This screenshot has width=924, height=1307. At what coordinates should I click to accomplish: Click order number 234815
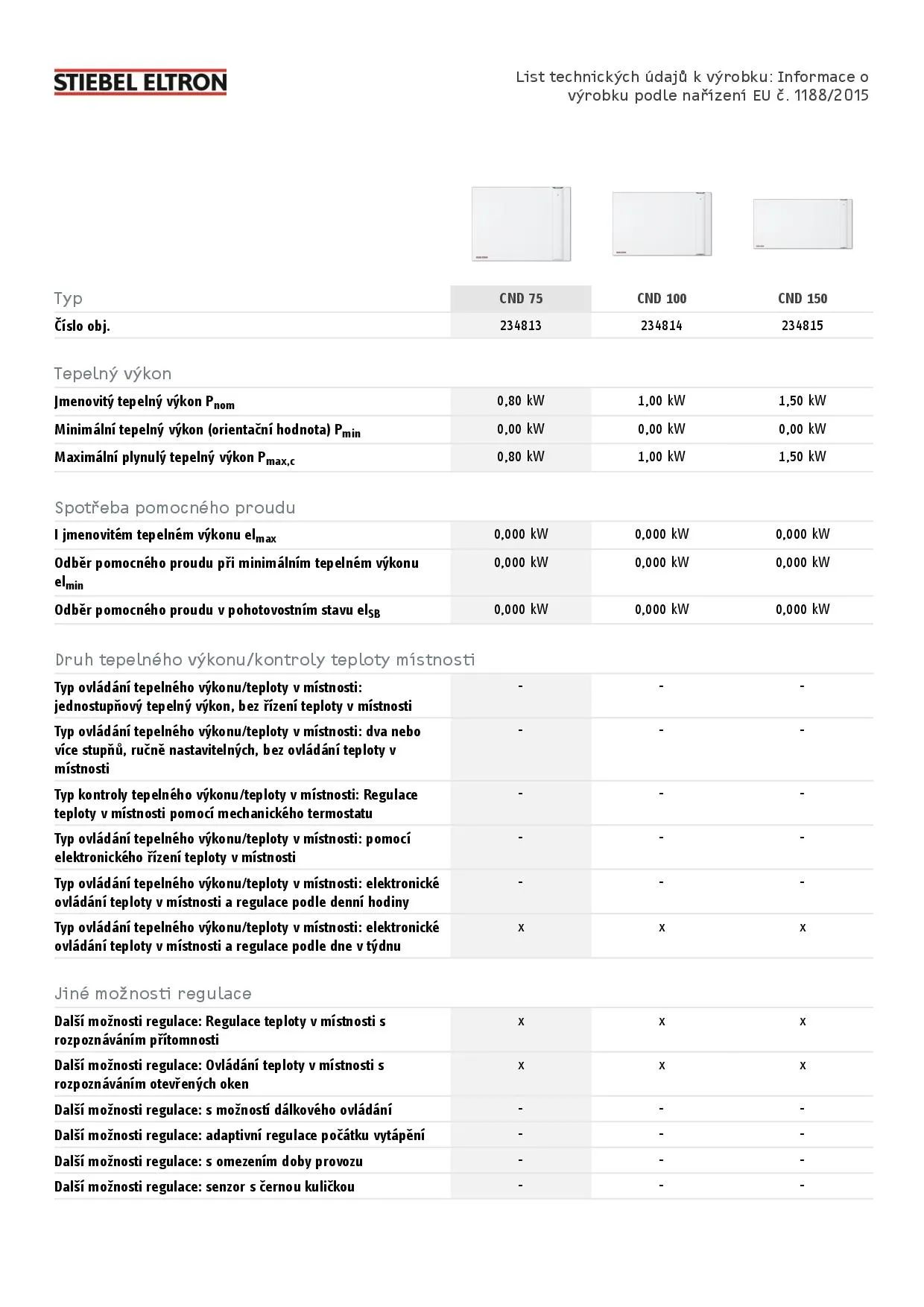point(803,326)
